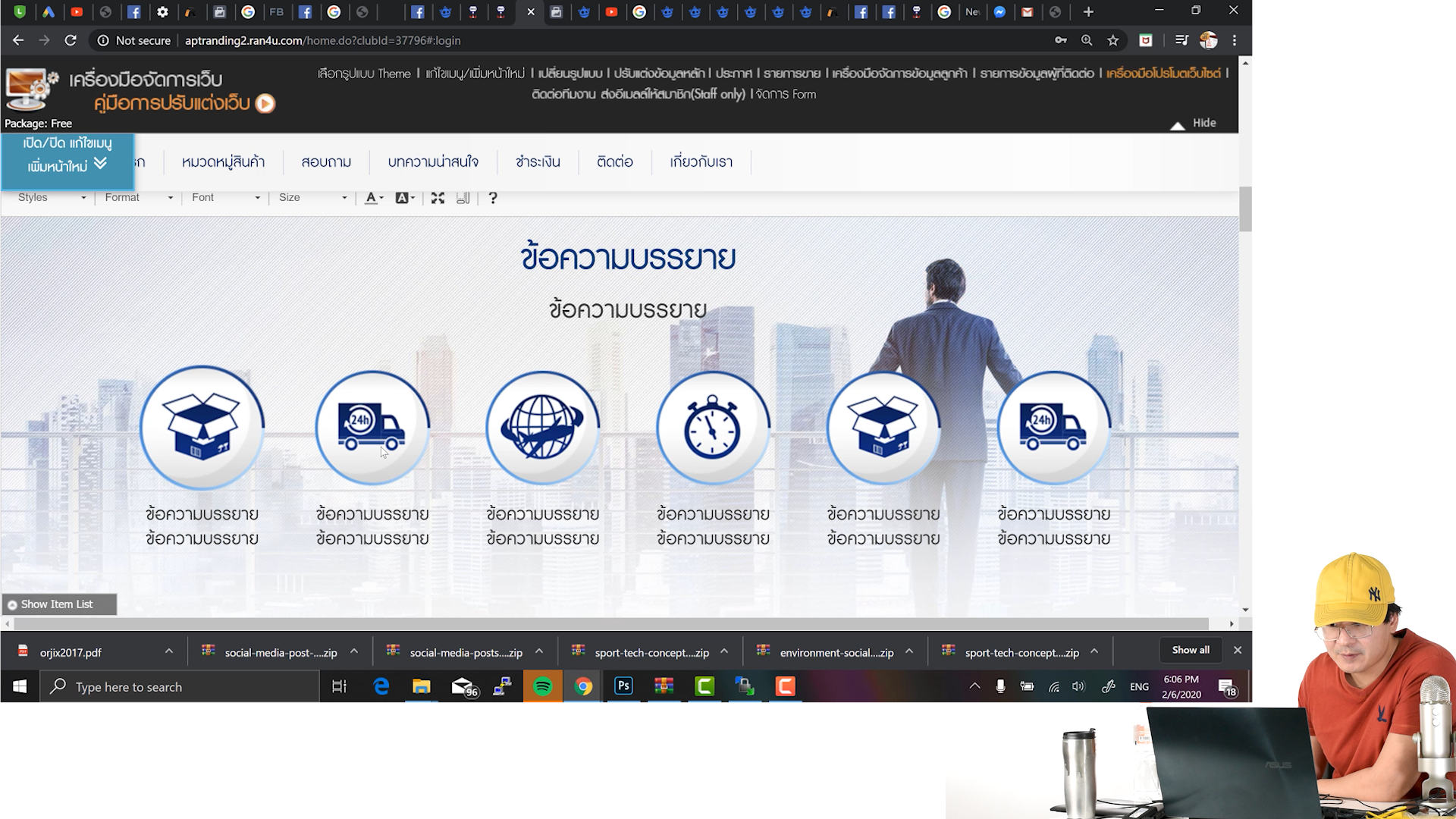Click the เปลี่ยนรูปแบบ admin link

click(570, 74)
